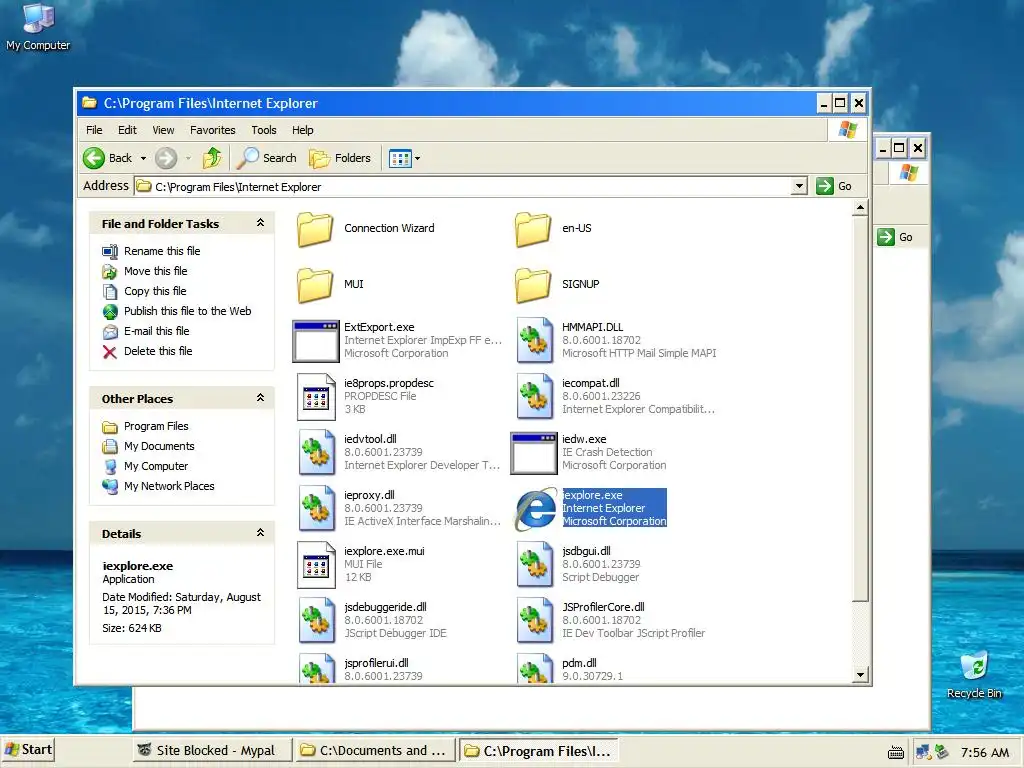
Task: Open the File menu
Action: 94,130
